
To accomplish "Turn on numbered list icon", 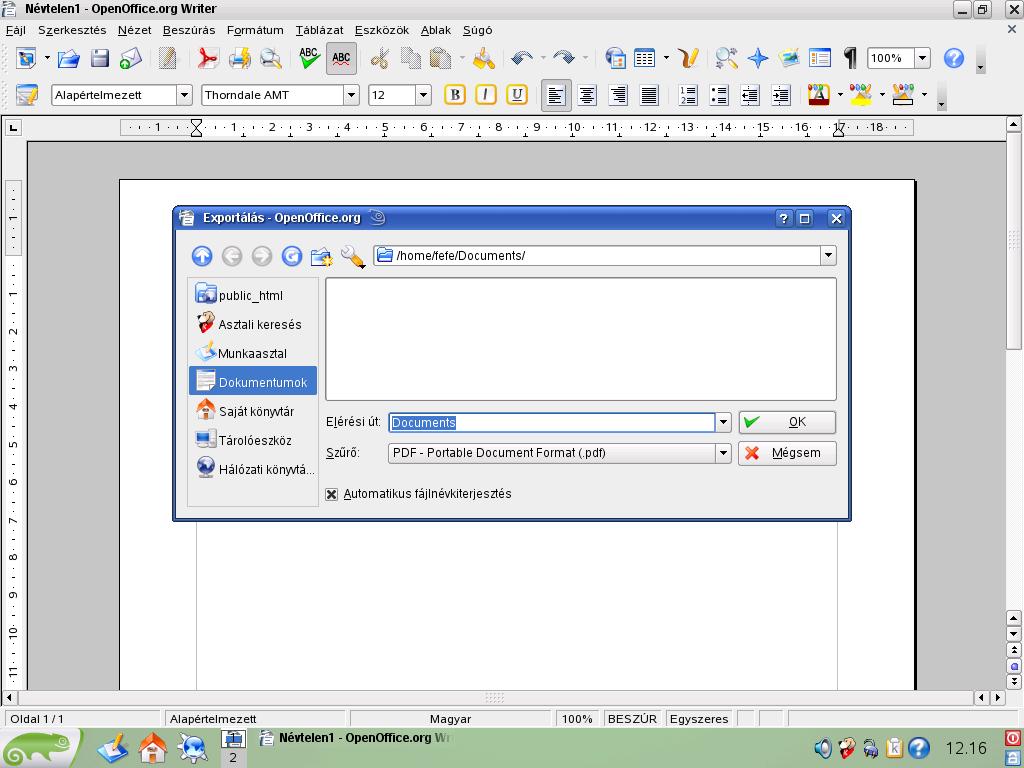I will (x=688, y=95).
